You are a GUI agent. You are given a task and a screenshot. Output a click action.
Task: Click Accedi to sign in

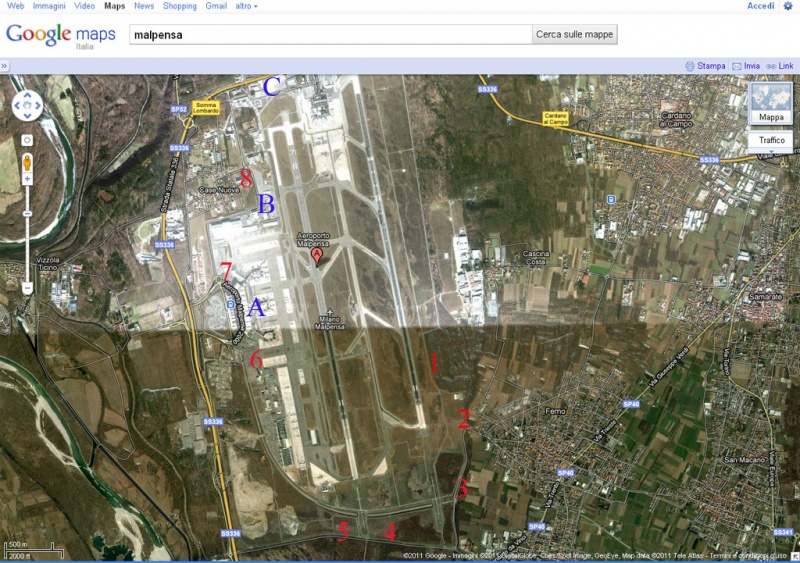tap(760, 6)
